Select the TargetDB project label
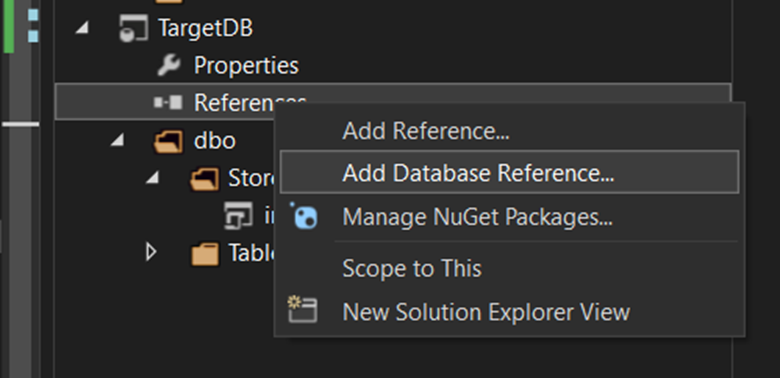The width and height of the screenshot is (780, 378). pyautogui.click(x=205, y=27)
